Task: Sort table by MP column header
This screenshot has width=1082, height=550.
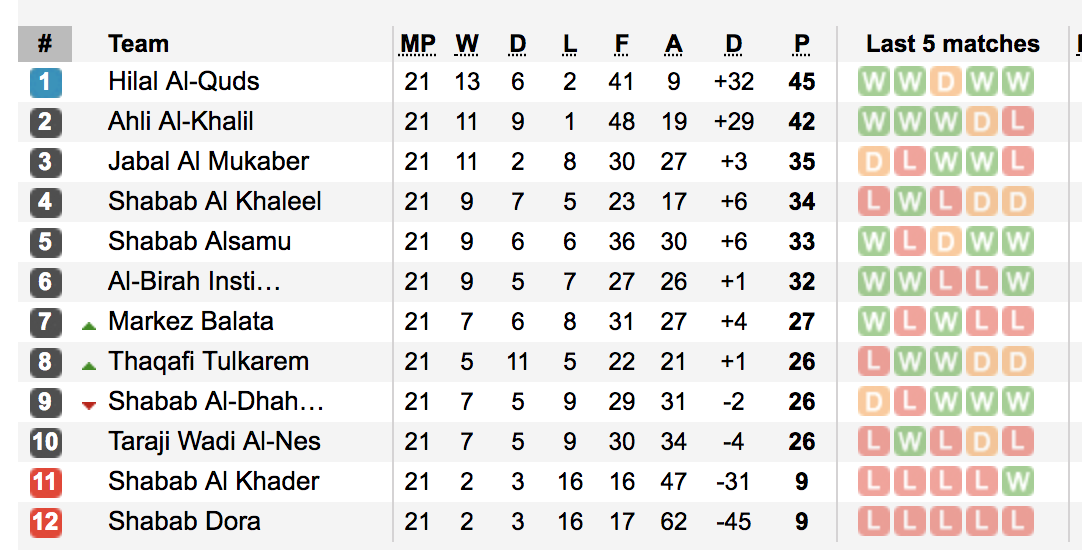Action: coord(417,44)
